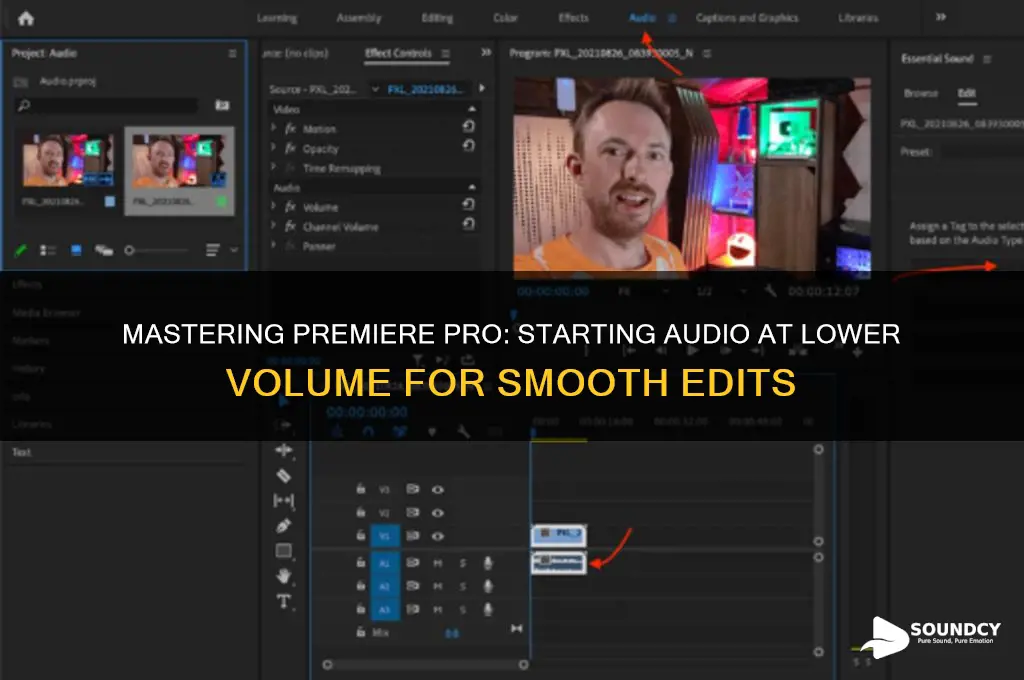
Task: Open the Browse tab in Essential Sound
Action: (921, 93)
